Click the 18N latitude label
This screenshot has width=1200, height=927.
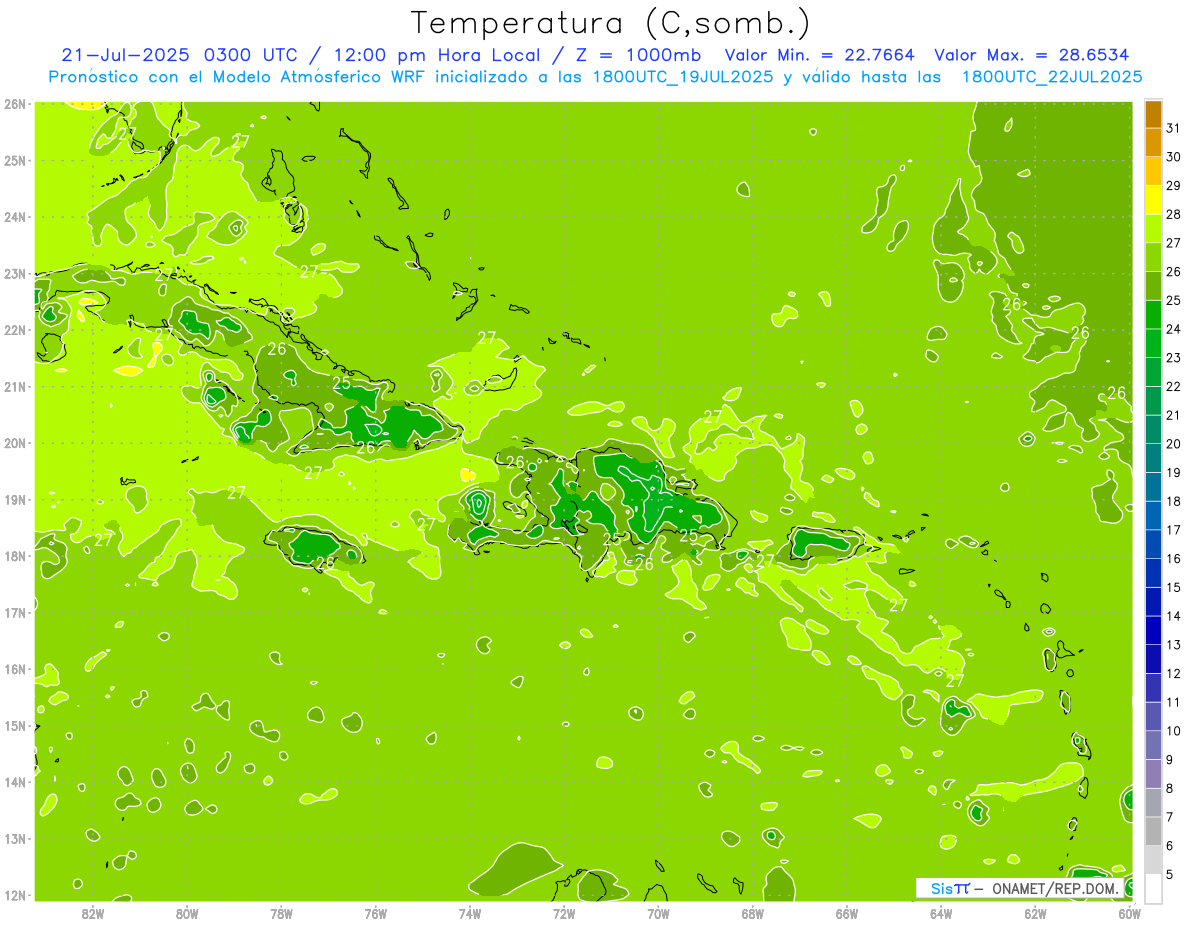click(14, 556)
